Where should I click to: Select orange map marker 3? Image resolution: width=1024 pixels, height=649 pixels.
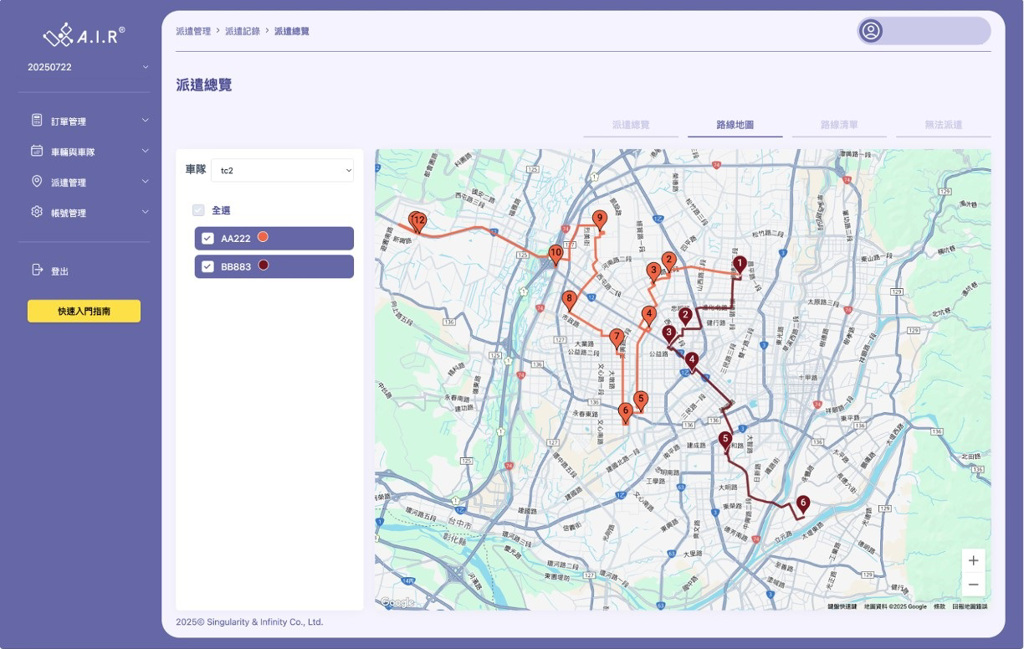tap(653, 272)
